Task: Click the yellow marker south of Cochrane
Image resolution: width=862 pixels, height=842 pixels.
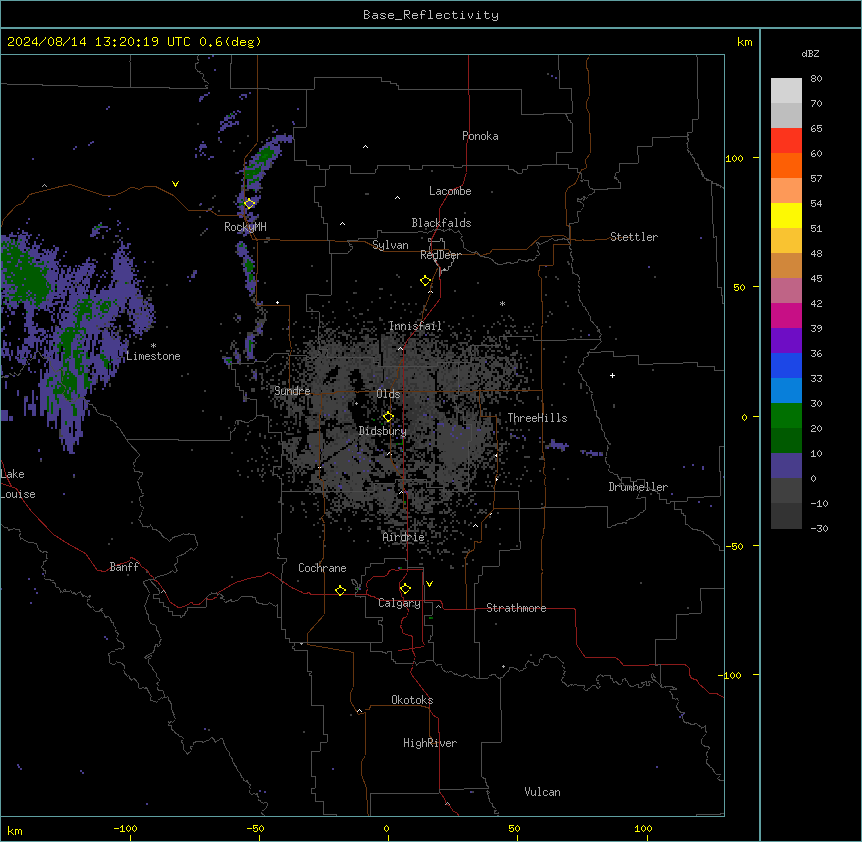Action: pyautogui.click(x=340, y=590)
